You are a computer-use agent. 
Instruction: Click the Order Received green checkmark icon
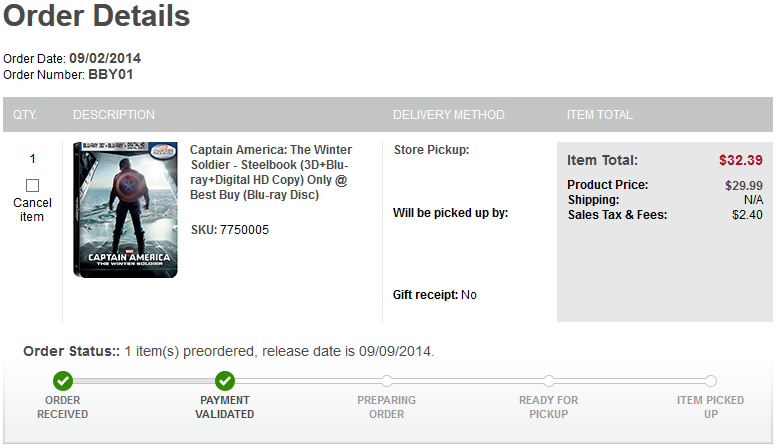point(63,381)
